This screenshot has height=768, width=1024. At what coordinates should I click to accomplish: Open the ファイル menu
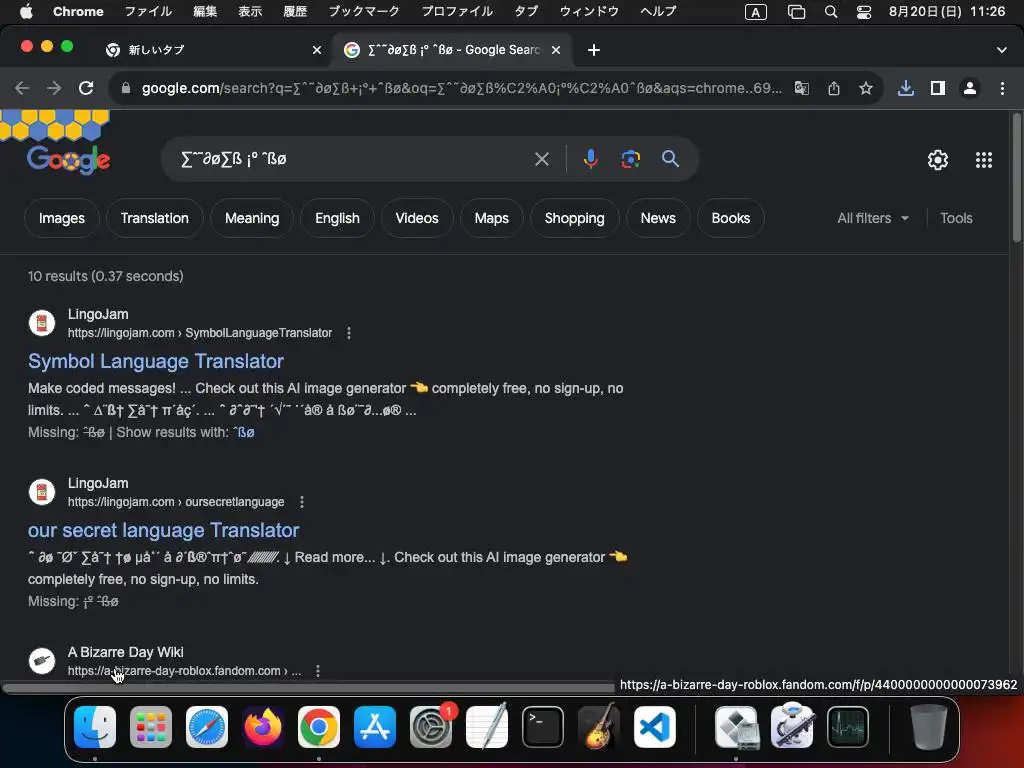click(x=148, y=11)
